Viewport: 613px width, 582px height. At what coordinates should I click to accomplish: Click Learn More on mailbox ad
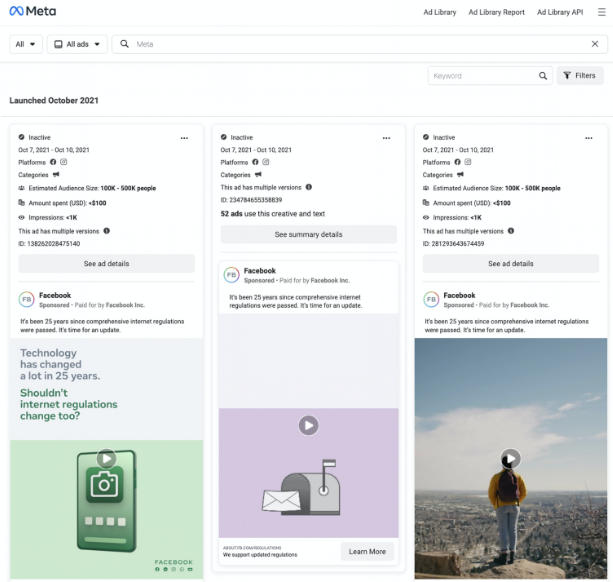coord(367,552)
